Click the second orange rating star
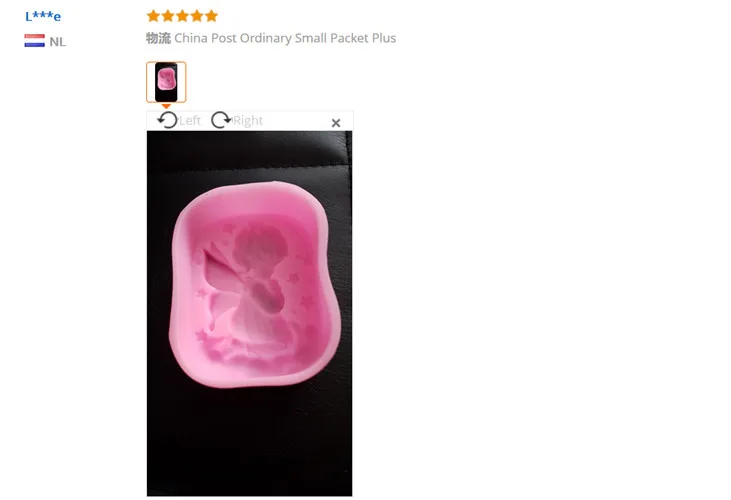Viewport: 731px width, 500px height. point(168,16)
